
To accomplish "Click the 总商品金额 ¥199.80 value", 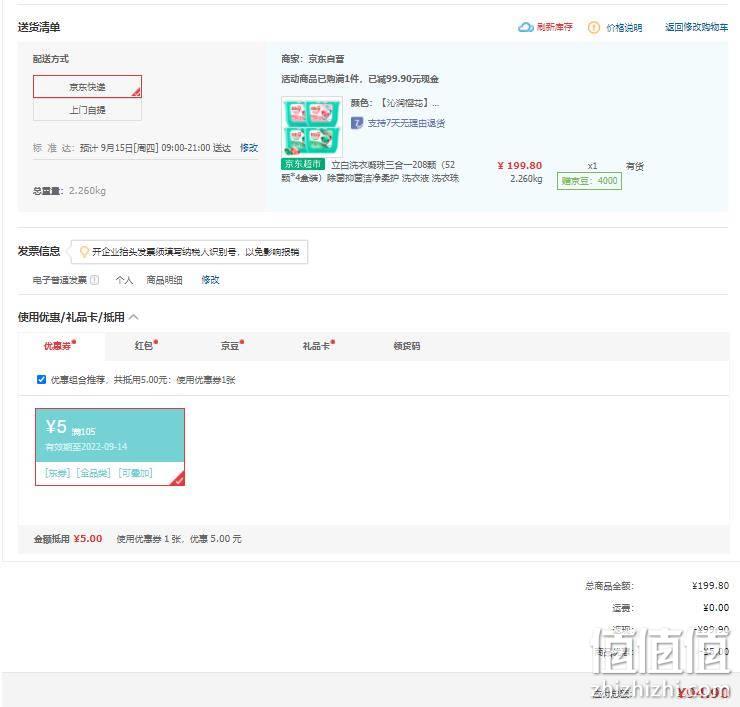I will click(x=710, y=586).
